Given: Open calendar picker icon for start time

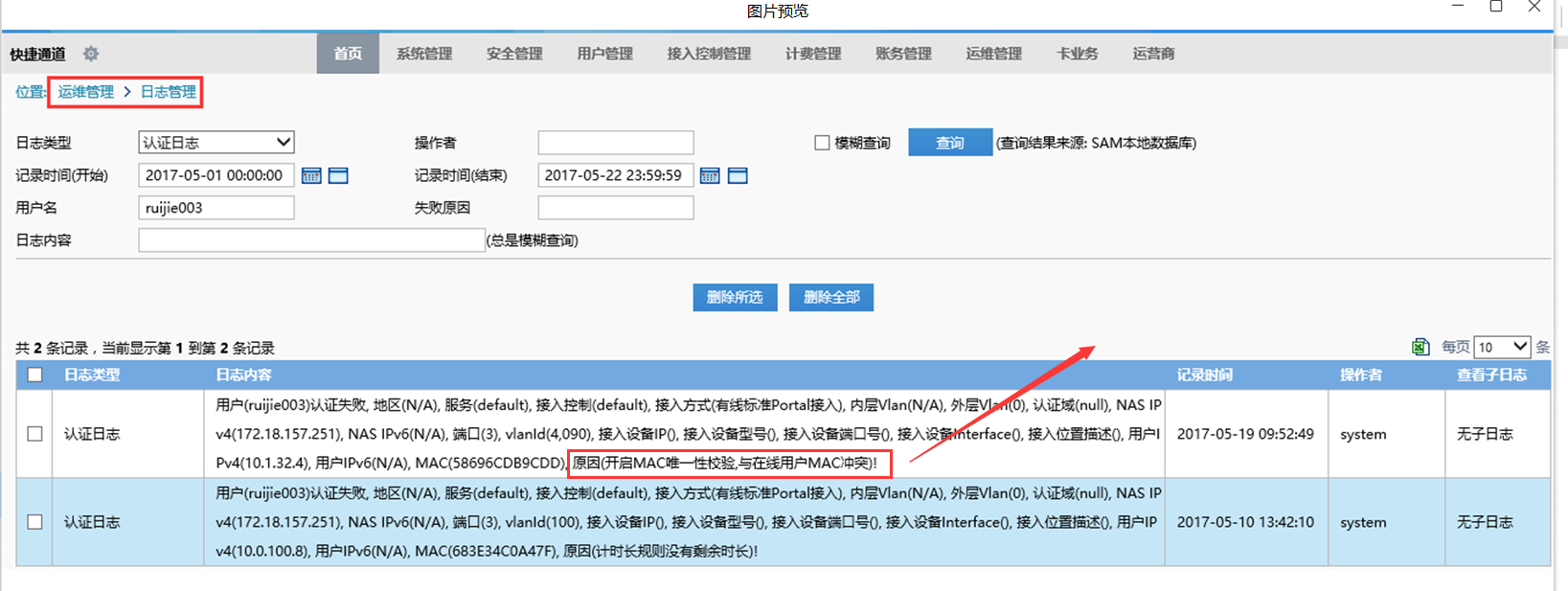Looking at the screenshot, I should click(x=311, y=175).
